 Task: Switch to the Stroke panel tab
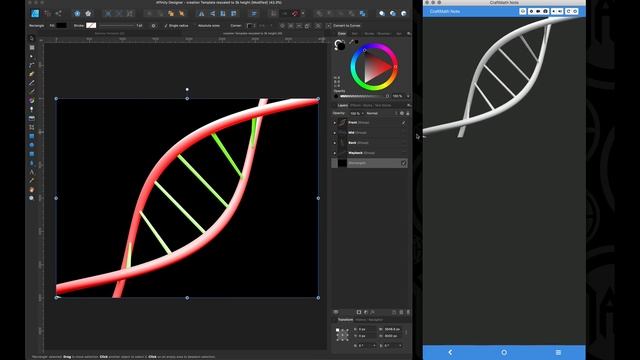tap(369, 33)
